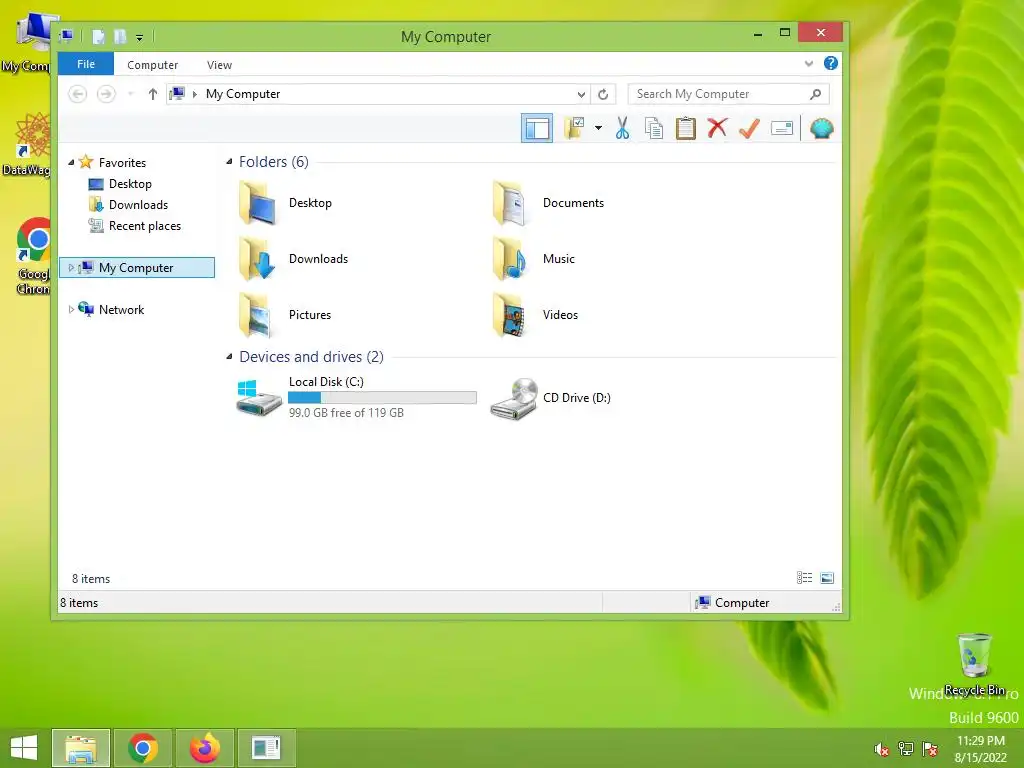Open the Computer ribbon tab
The width and height of the screenshot is (1024, 768).
coord(152,65)
